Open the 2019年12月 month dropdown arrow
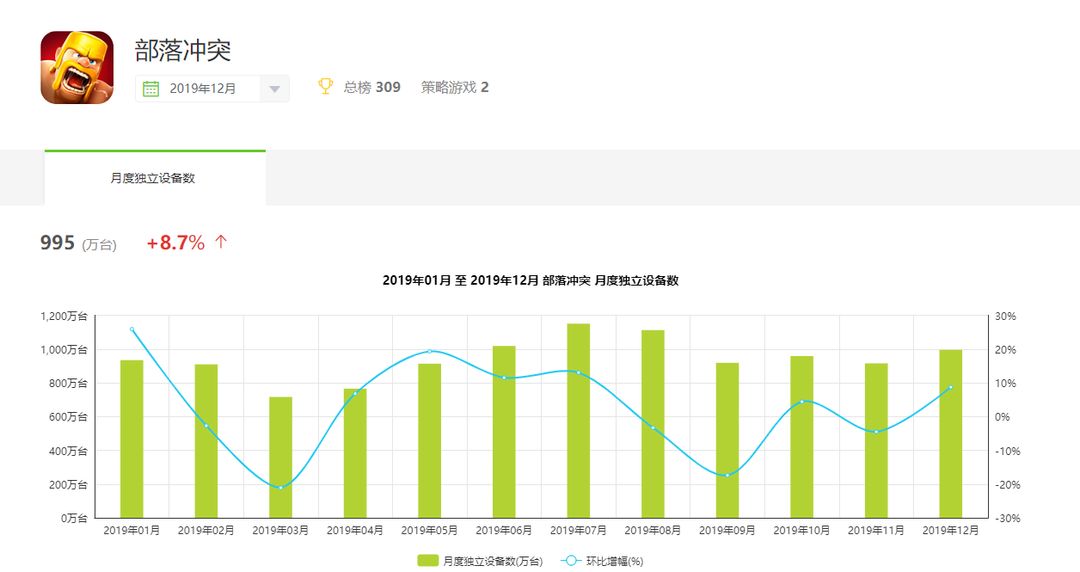1080x572 pixels. (274, 89)
